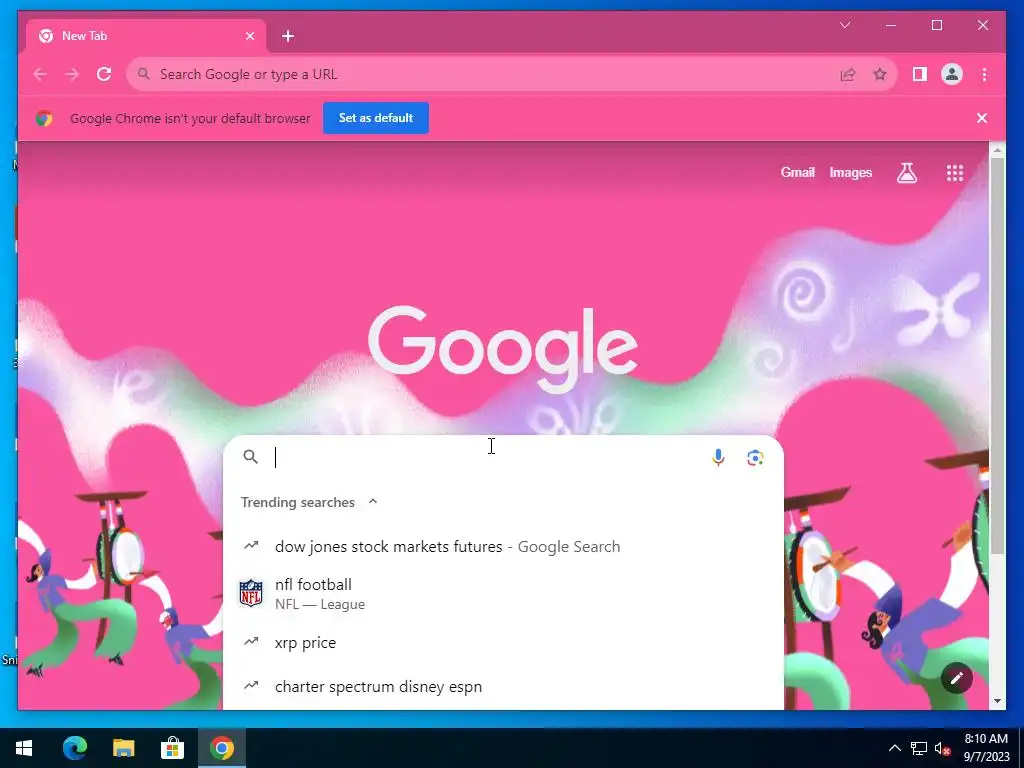
Task: Click the Chrome logo in the notification bar
Action: (44, 118)
